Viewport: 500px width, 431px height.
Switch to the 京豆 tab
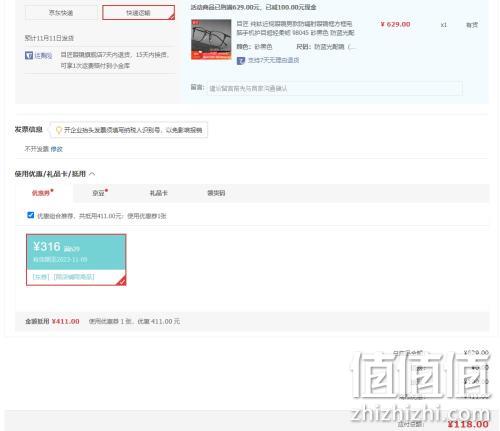pyautogui.click(x=100, y=193)
